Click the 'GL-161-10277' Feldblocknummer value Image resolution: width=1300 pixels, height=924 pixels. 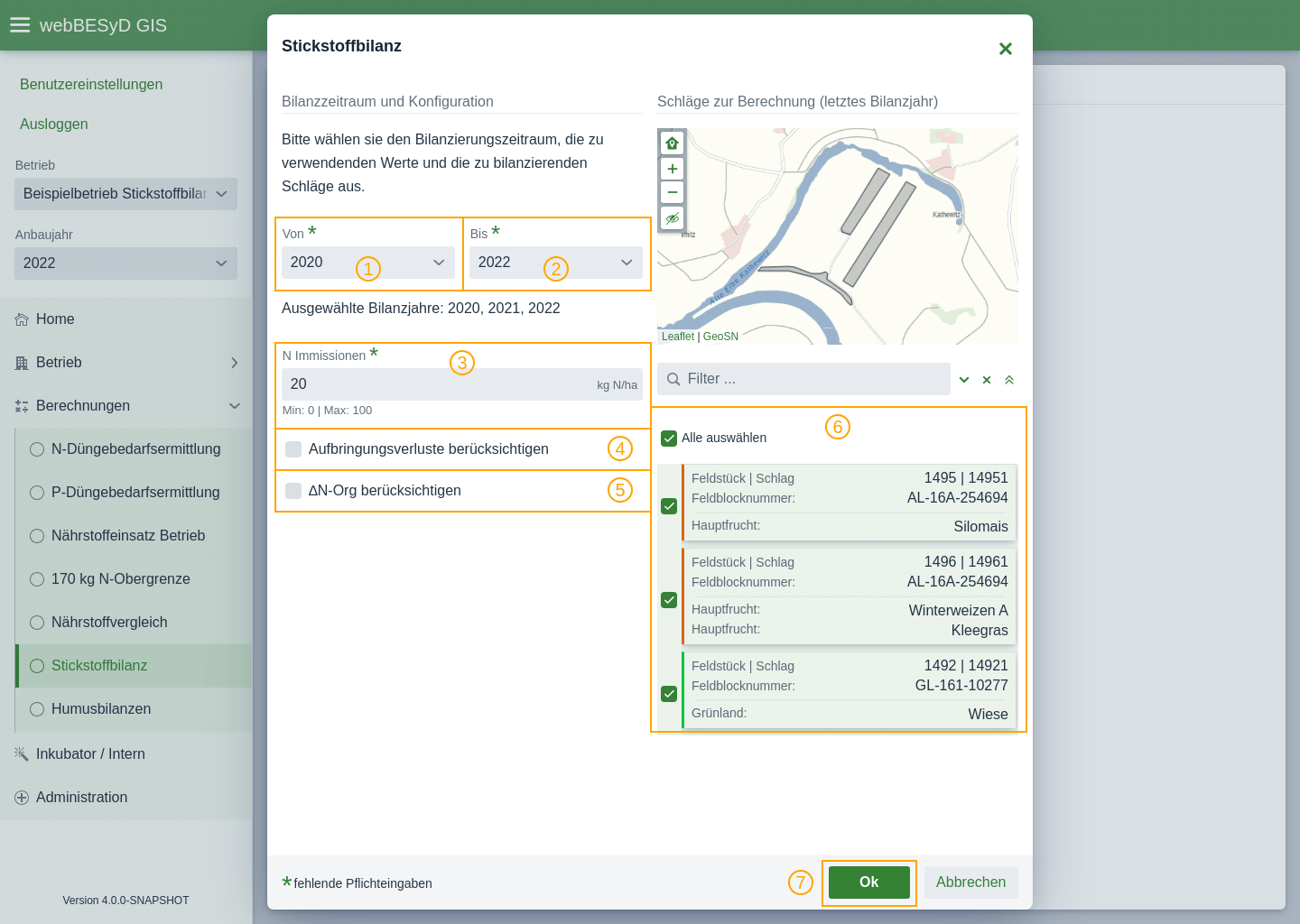tap(961, 686)
